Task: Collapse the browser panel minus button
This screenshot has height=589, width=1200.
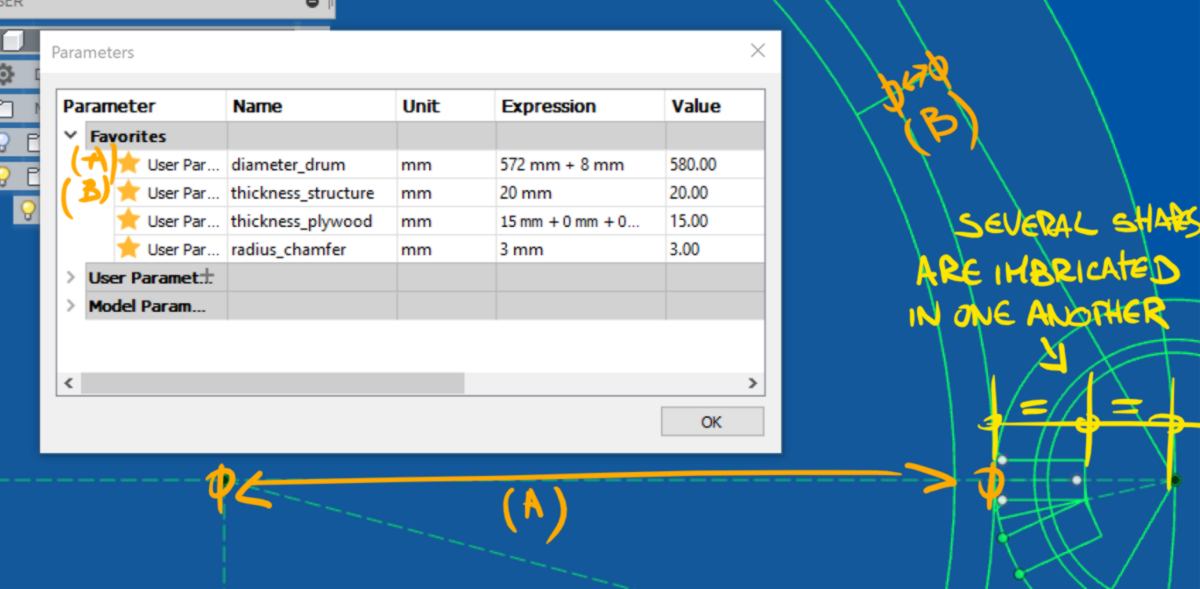Action: click(313, 4)
